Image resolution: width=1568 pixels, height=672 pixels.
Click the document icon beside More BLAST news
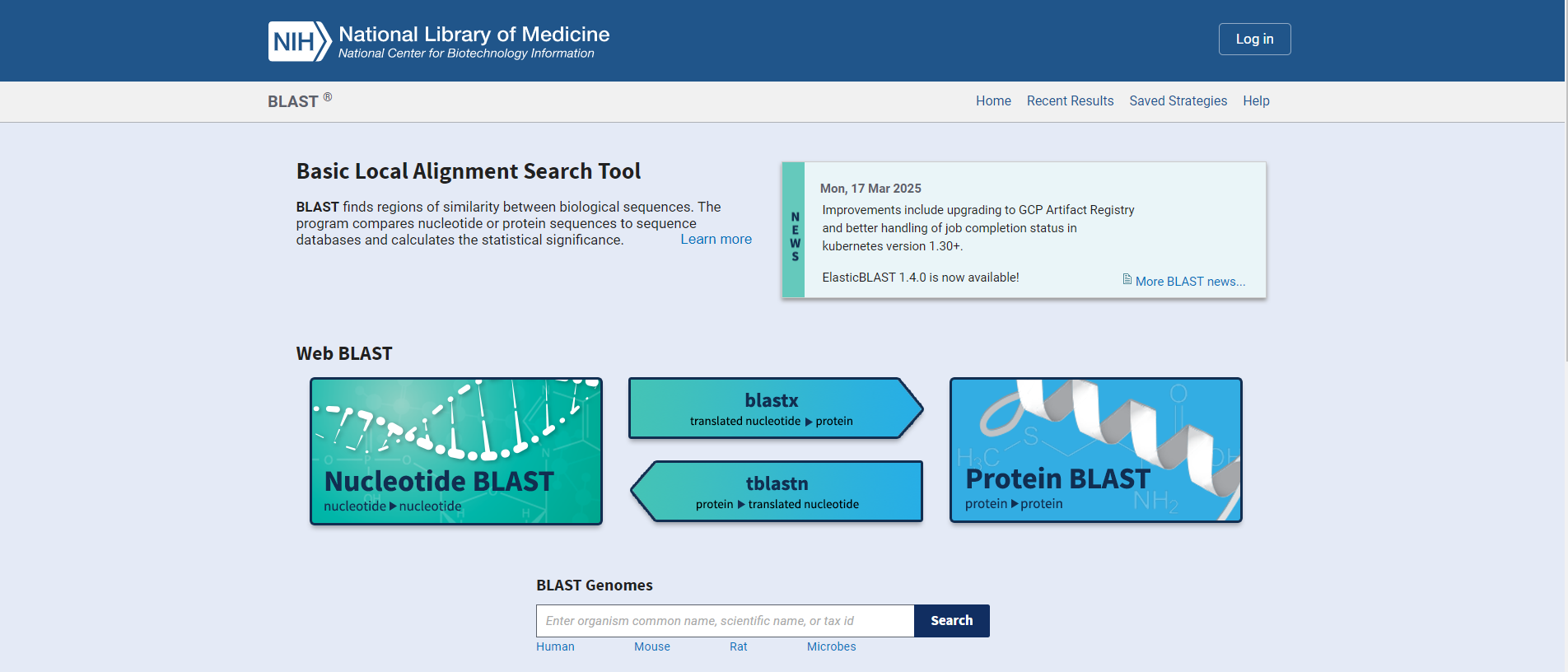tap(1127, 280)
